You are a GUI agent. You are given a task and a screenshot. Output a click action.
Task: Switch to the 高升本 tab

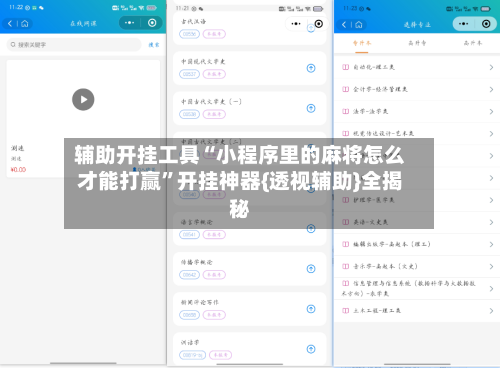tap(473, 43)
